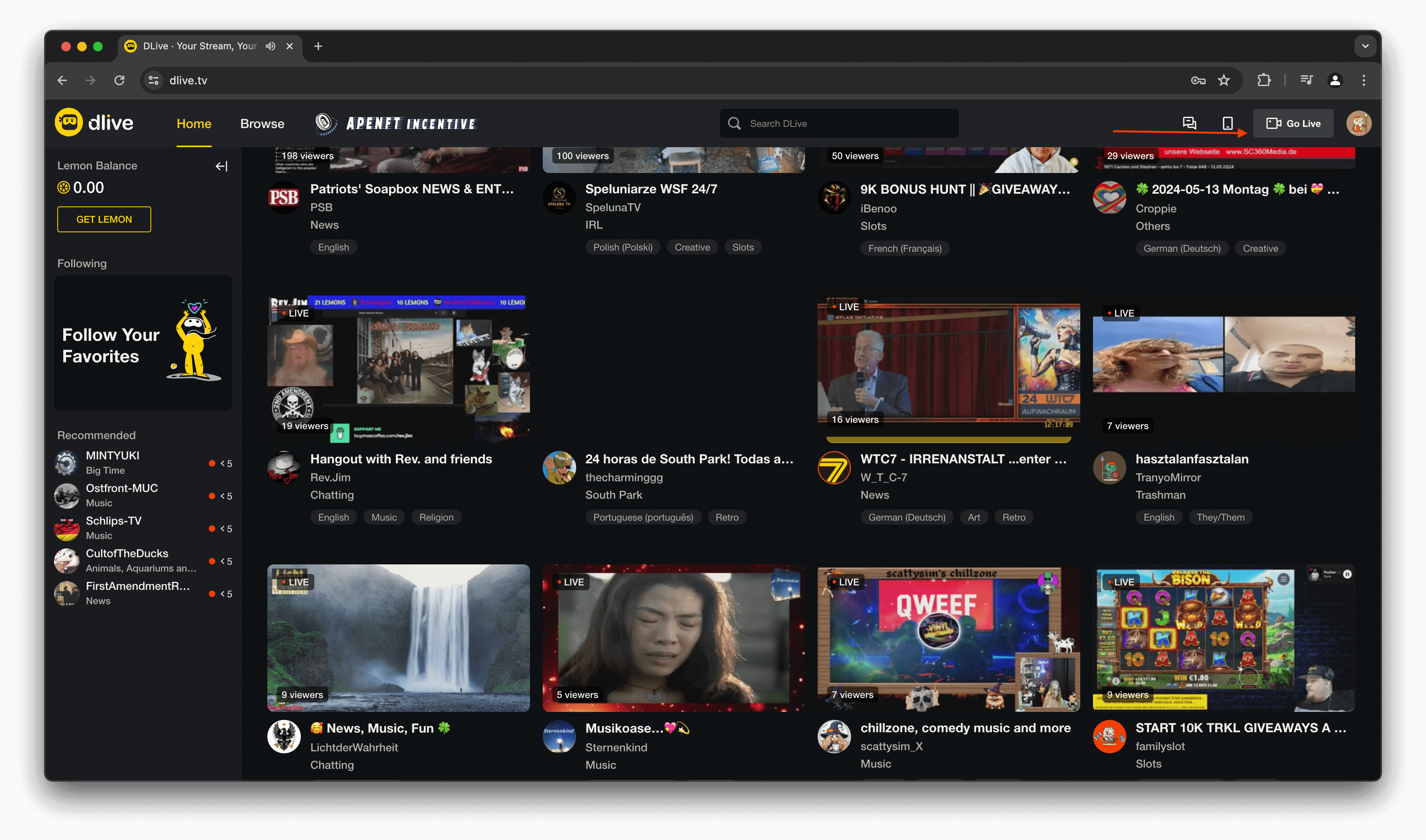1426x840 pixels.
Task: Mute the DLive browser tab audio
Action: (270, 46)
